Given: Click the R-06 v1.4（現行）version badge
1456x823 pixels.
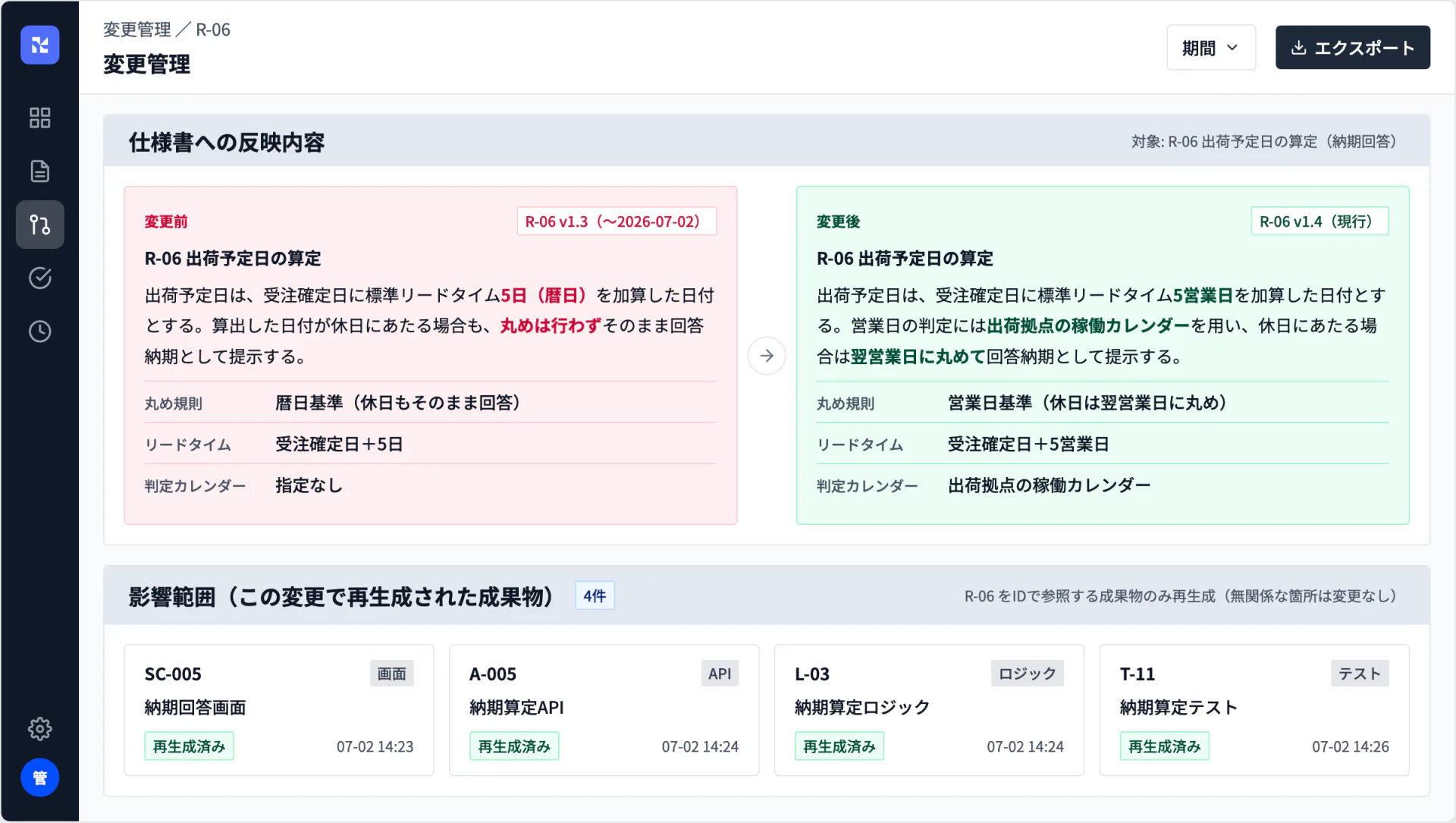Looking at the screenshot, I should pyautogui.click(x=1319, y=221).
